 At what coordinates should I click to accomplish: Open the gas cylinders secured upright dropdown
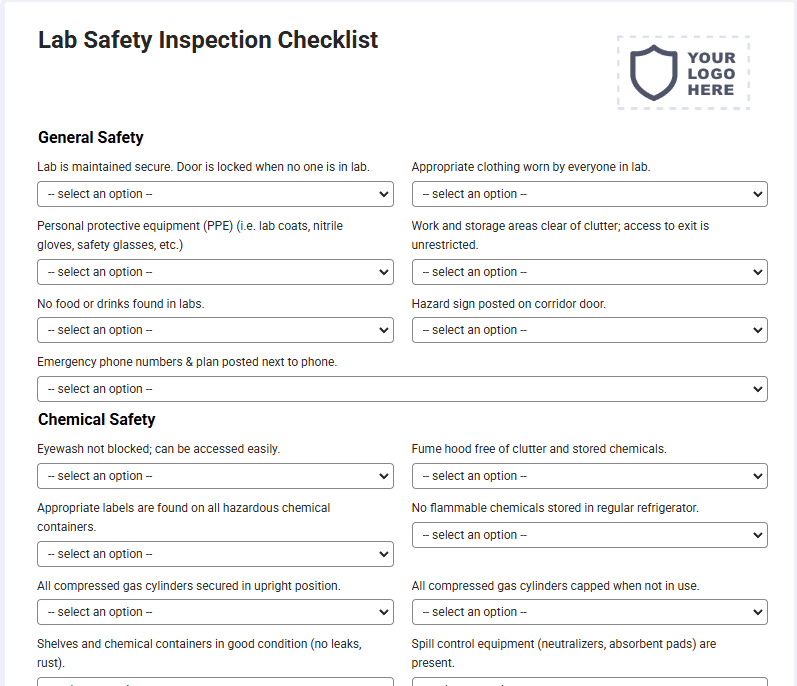[215, 612]
